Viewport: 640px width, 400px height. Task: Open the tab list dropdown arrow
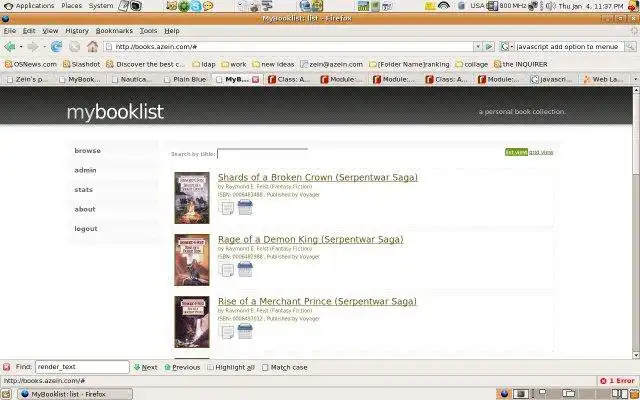[636, 80]
